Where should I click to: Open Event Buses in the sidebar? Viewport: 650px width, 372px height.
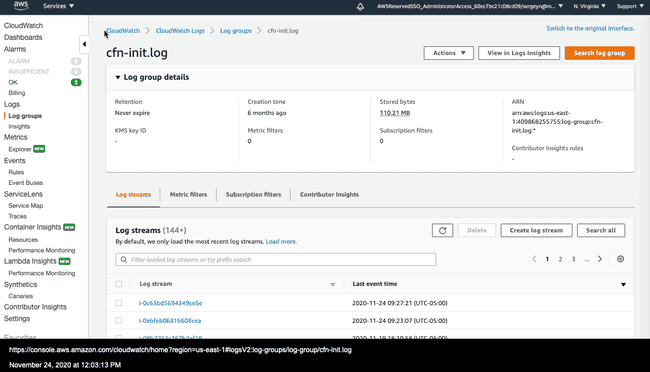pos(26,183)
